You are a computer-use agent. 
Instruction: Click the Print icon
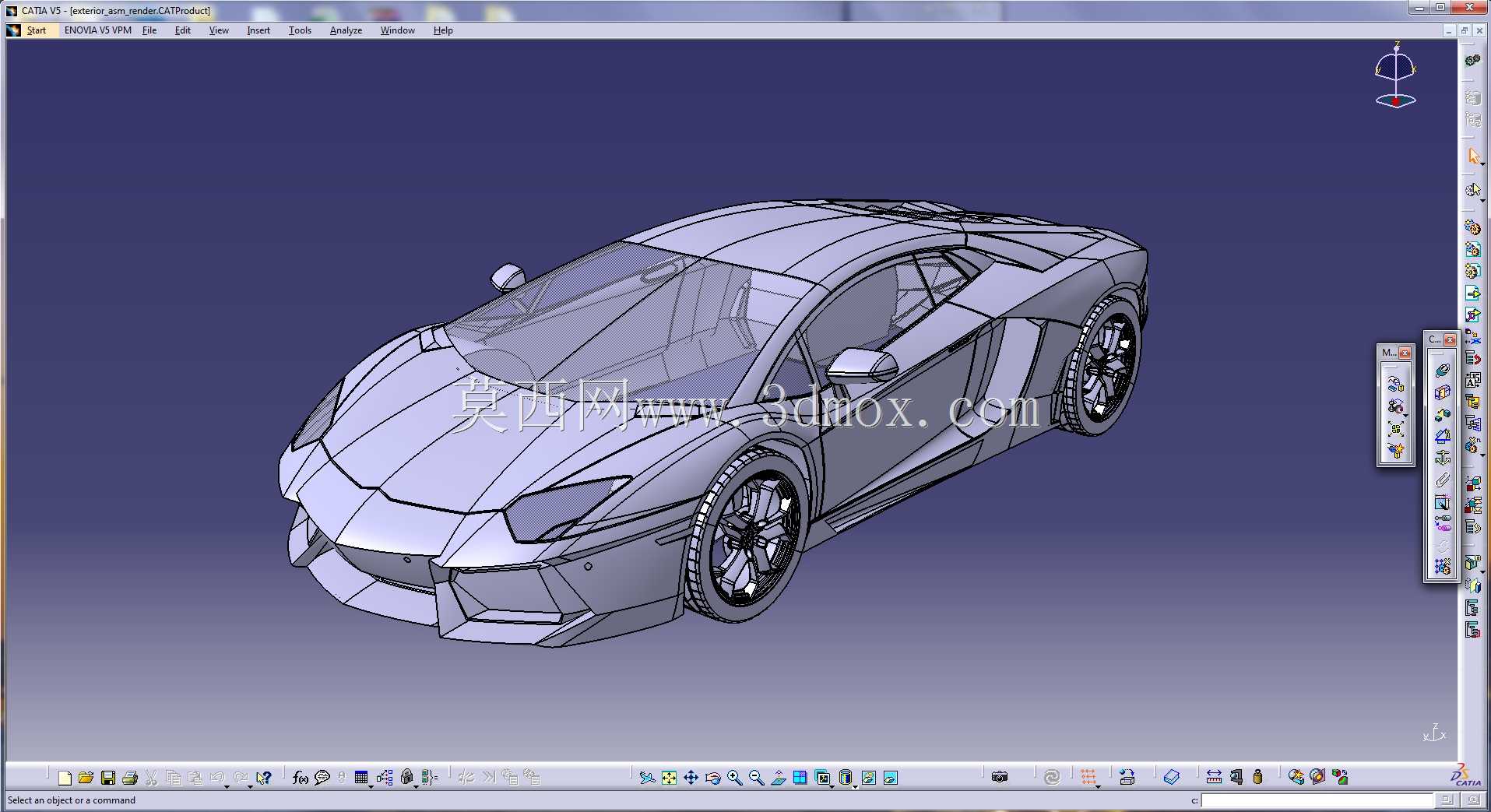tap(130, 777)
